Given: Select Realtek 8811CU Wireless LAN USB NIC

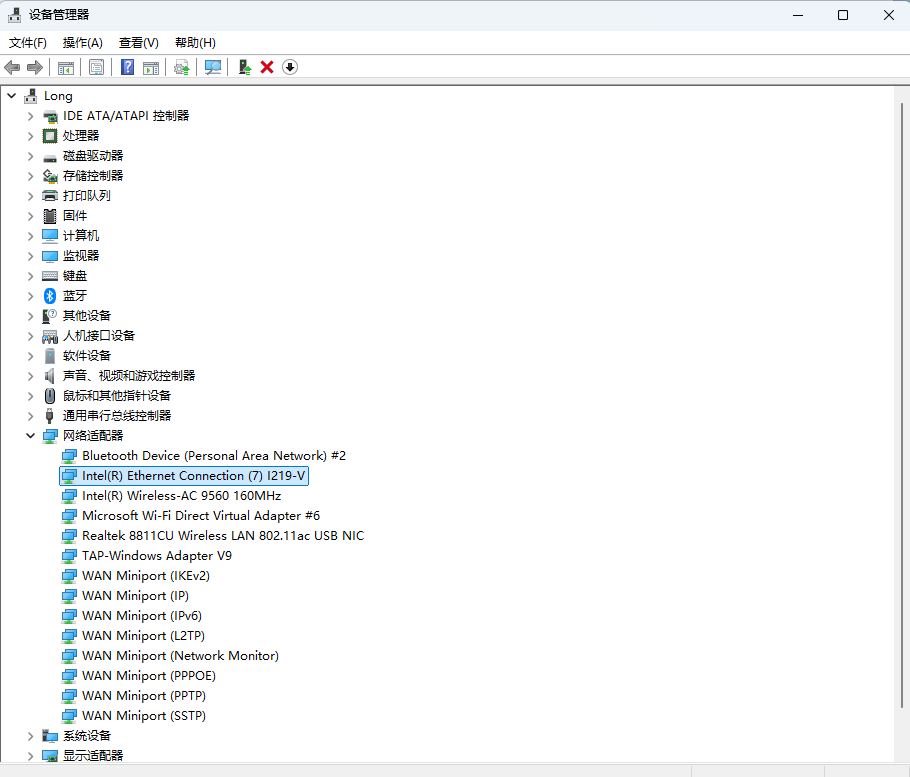Looking at the screenshot, I should tap(222, 536).
